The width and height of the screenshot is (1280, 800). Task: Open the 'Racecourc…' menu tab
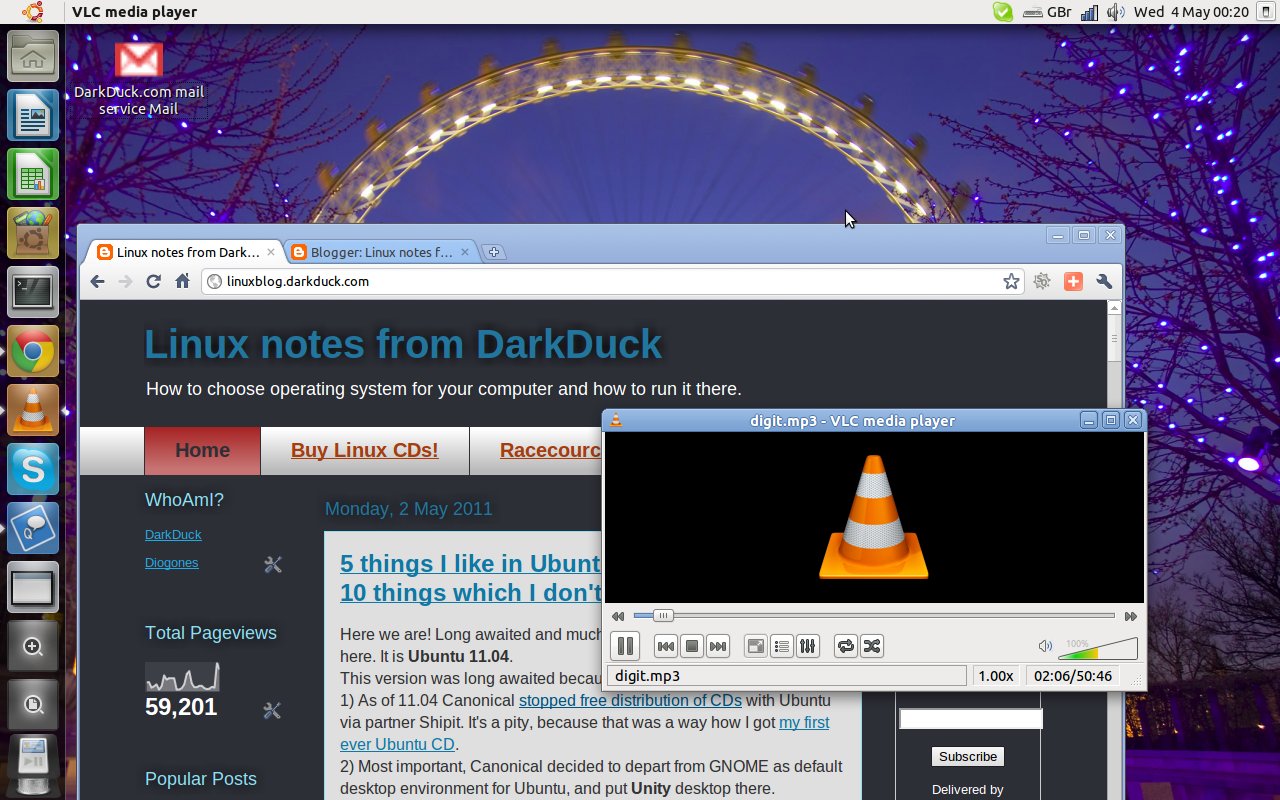tap(549, 450)
